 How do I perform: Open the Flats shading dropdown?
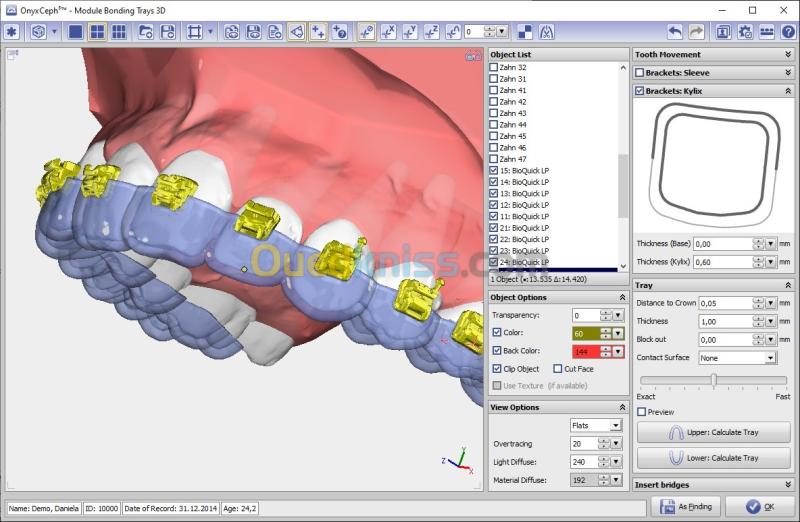616,425
